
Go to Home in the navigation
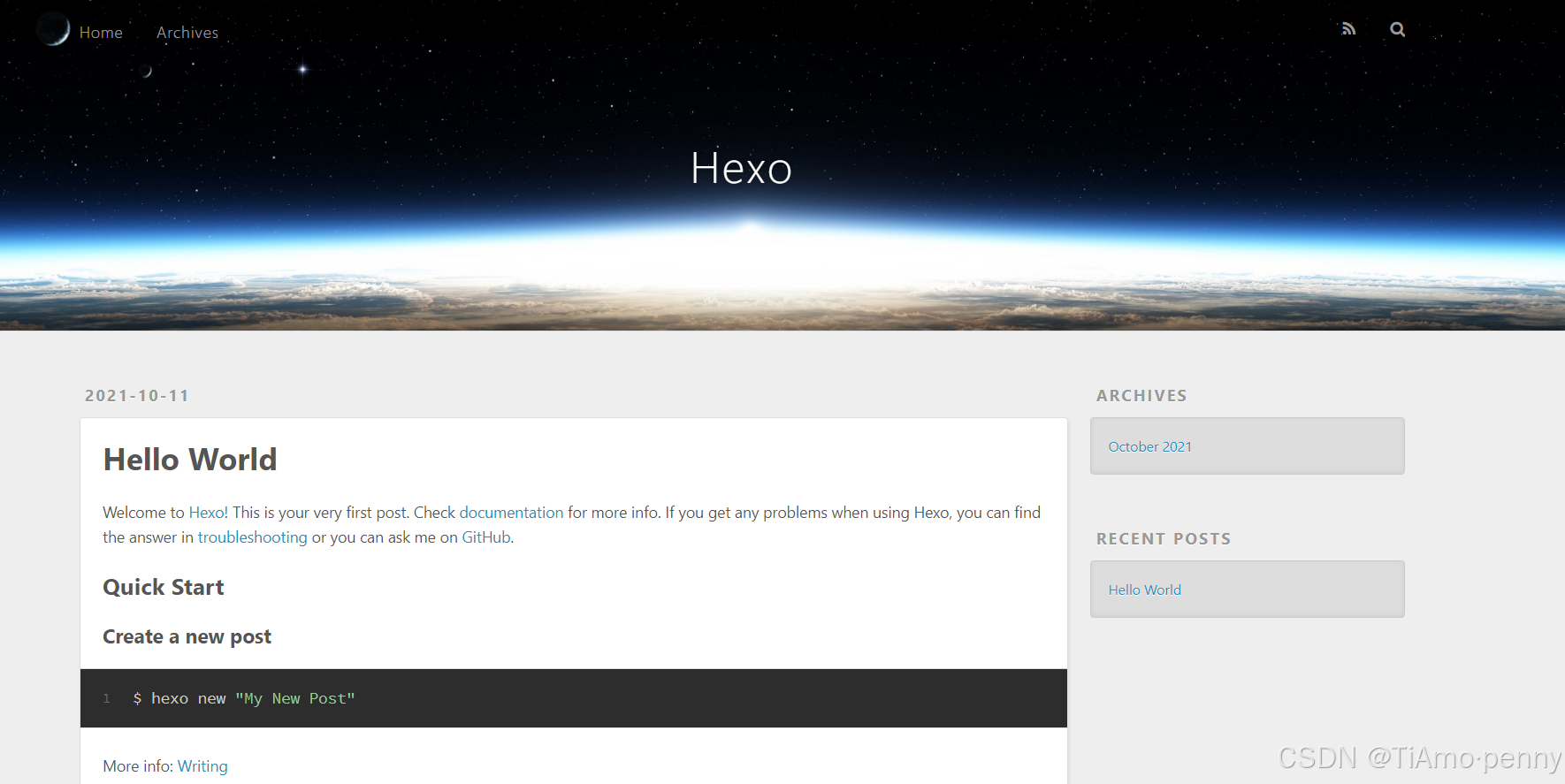(101, 33)
